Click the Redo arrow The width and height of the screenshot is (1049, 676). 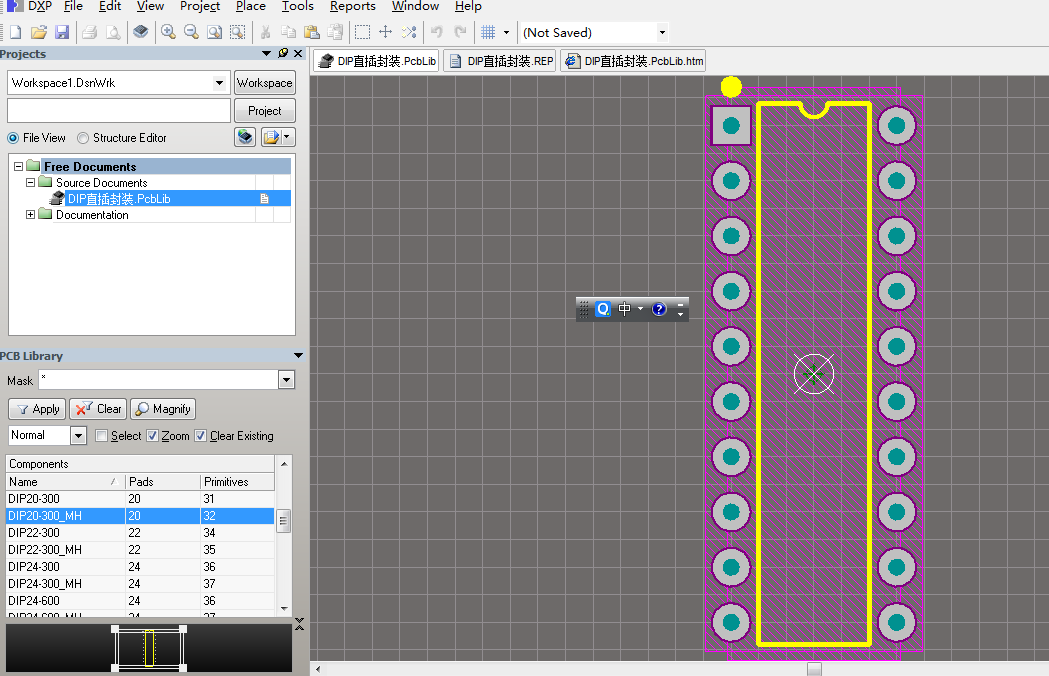click(460, 32)
